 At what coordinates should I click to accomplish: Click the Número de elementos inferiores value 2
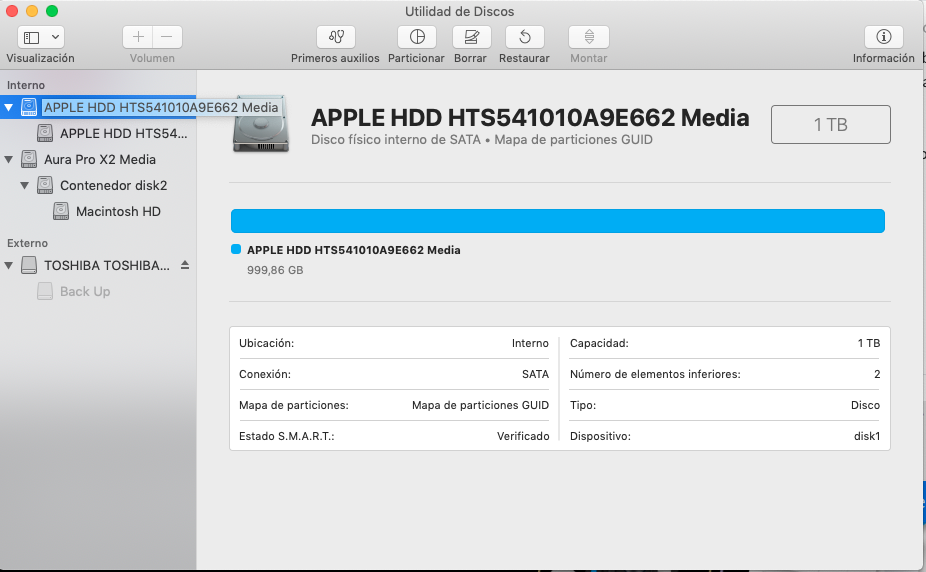(x=877, y=374)
